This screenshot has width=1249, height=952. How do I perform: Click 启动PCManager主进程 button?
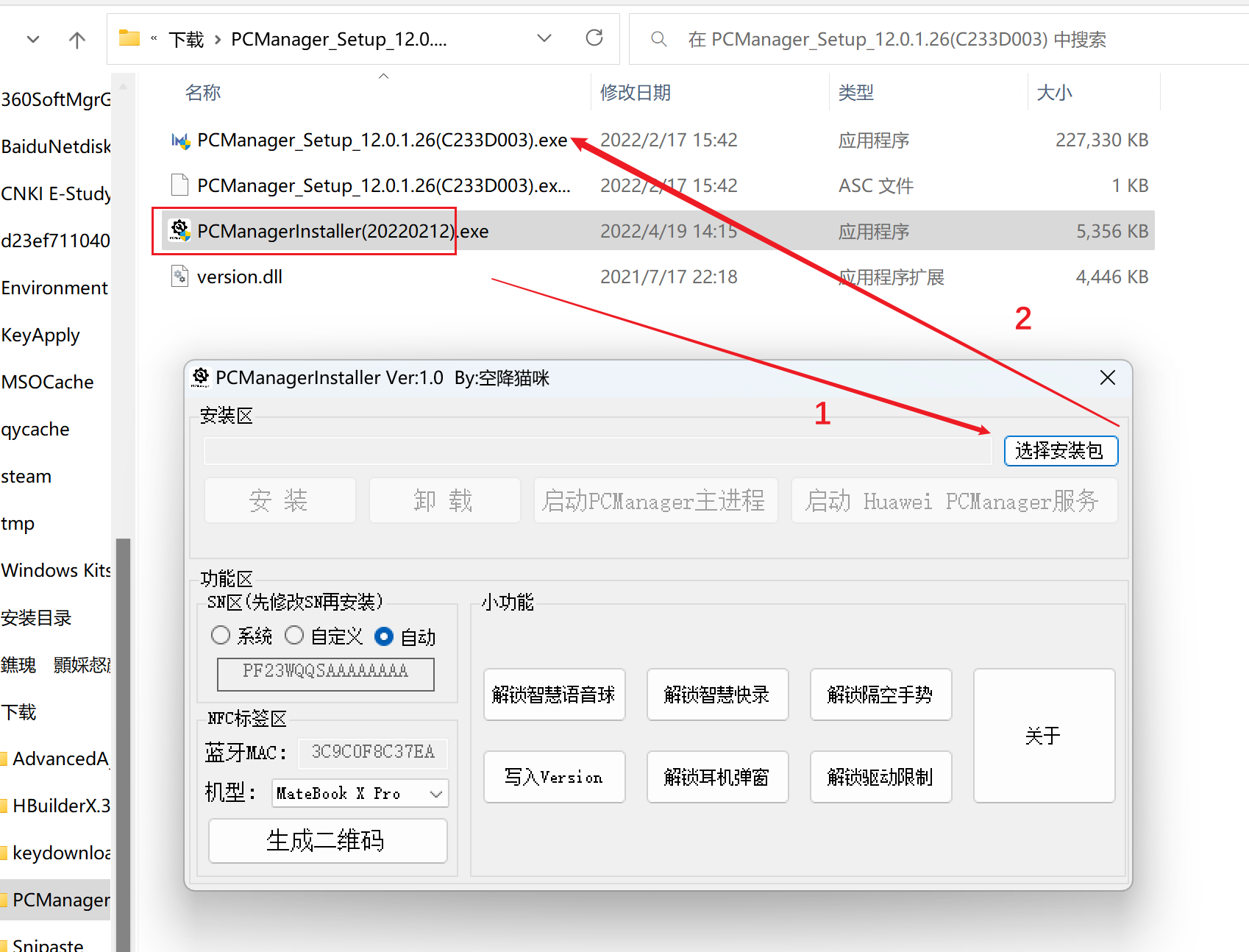(655, 500)
